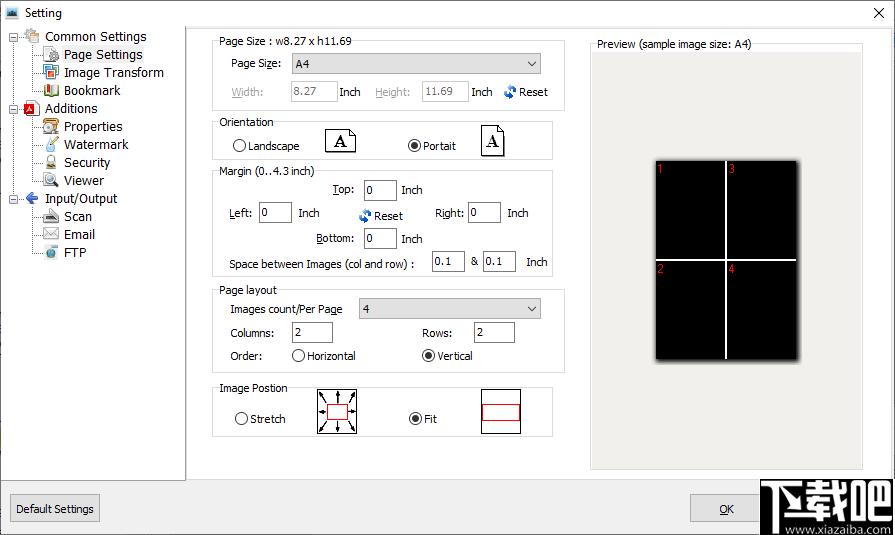The image size is (895, 535).
Task: Click the Email envelope icon
Action: [x=51, y=234]
